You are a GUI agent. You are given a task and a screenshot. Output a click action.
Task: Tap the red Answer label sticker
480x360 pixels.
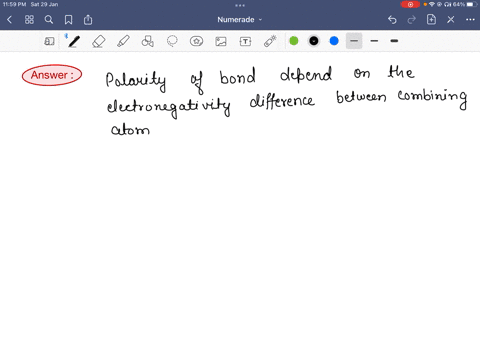[x=52, y=75]
